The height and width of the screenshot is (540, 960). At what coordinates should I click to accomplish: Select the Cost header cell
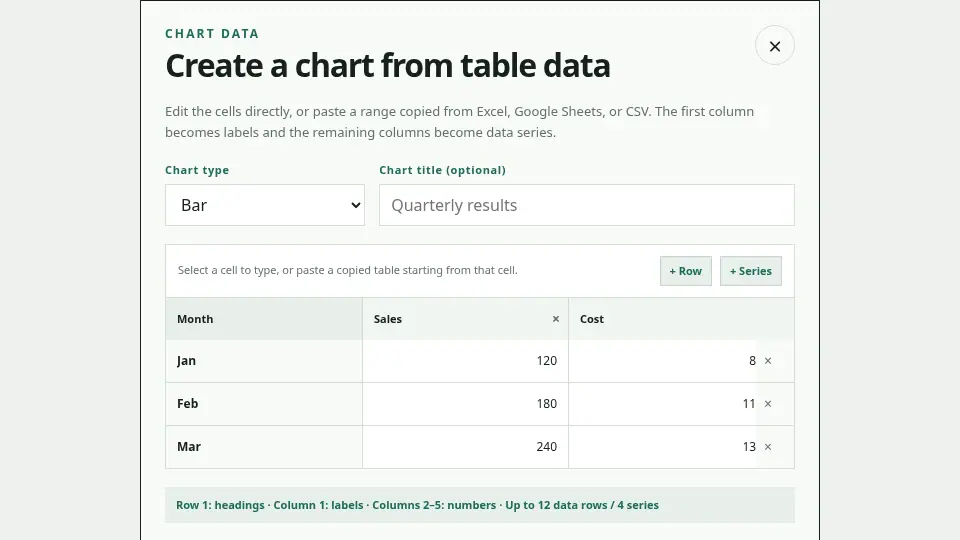tap(681, 319)
